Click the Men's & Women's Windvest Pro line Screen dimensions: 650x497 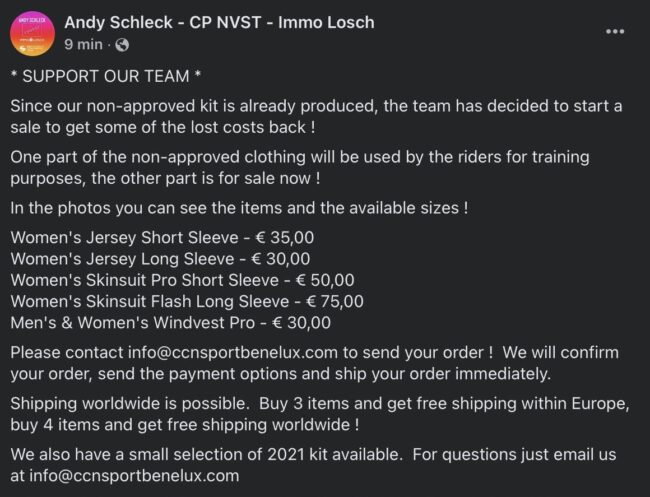pyautogui.click(x=170, y=323)
